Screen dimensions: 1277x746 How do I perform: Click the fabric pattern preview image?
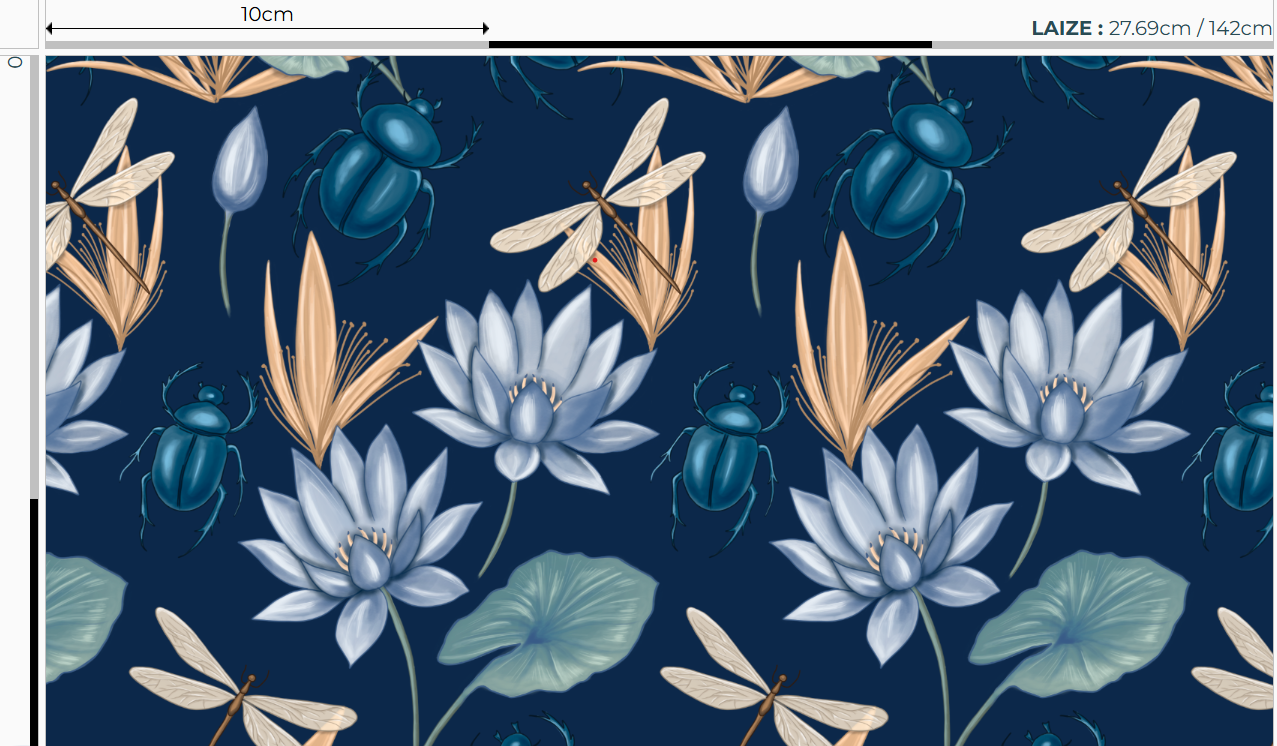point(659,401)
